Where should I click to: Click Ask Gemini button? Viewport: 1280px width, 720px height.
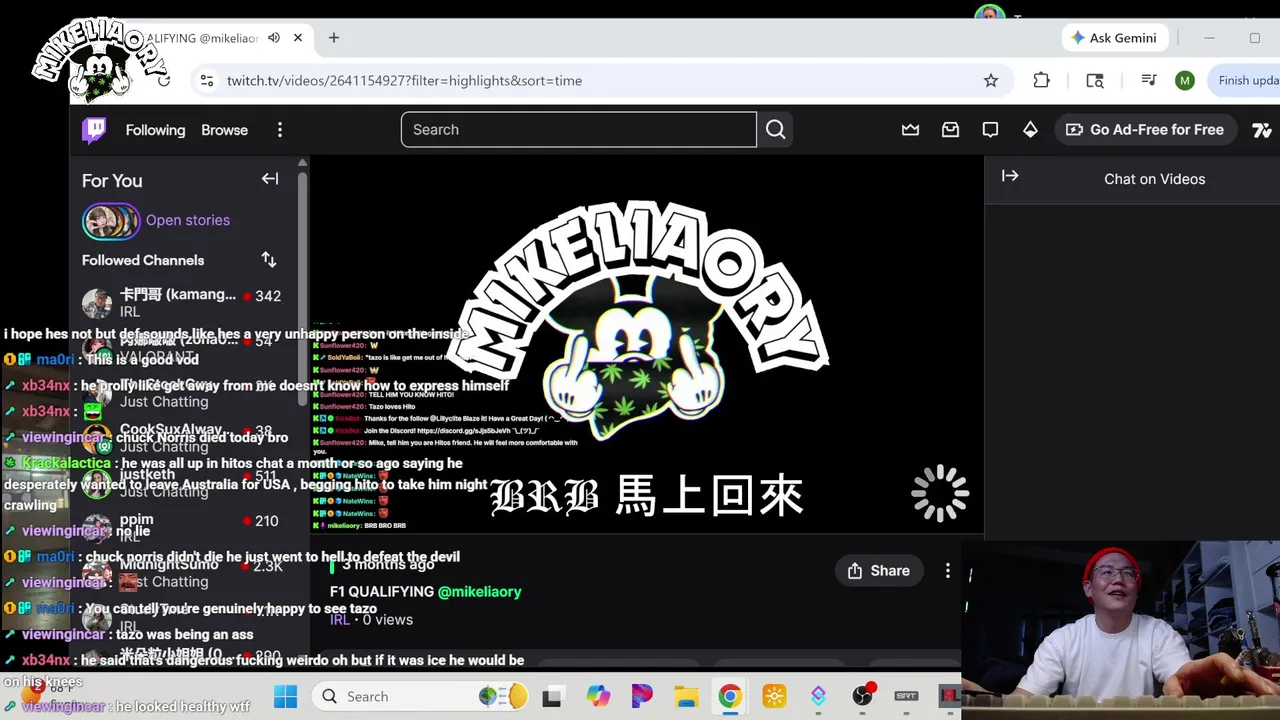coord(1113,38)
